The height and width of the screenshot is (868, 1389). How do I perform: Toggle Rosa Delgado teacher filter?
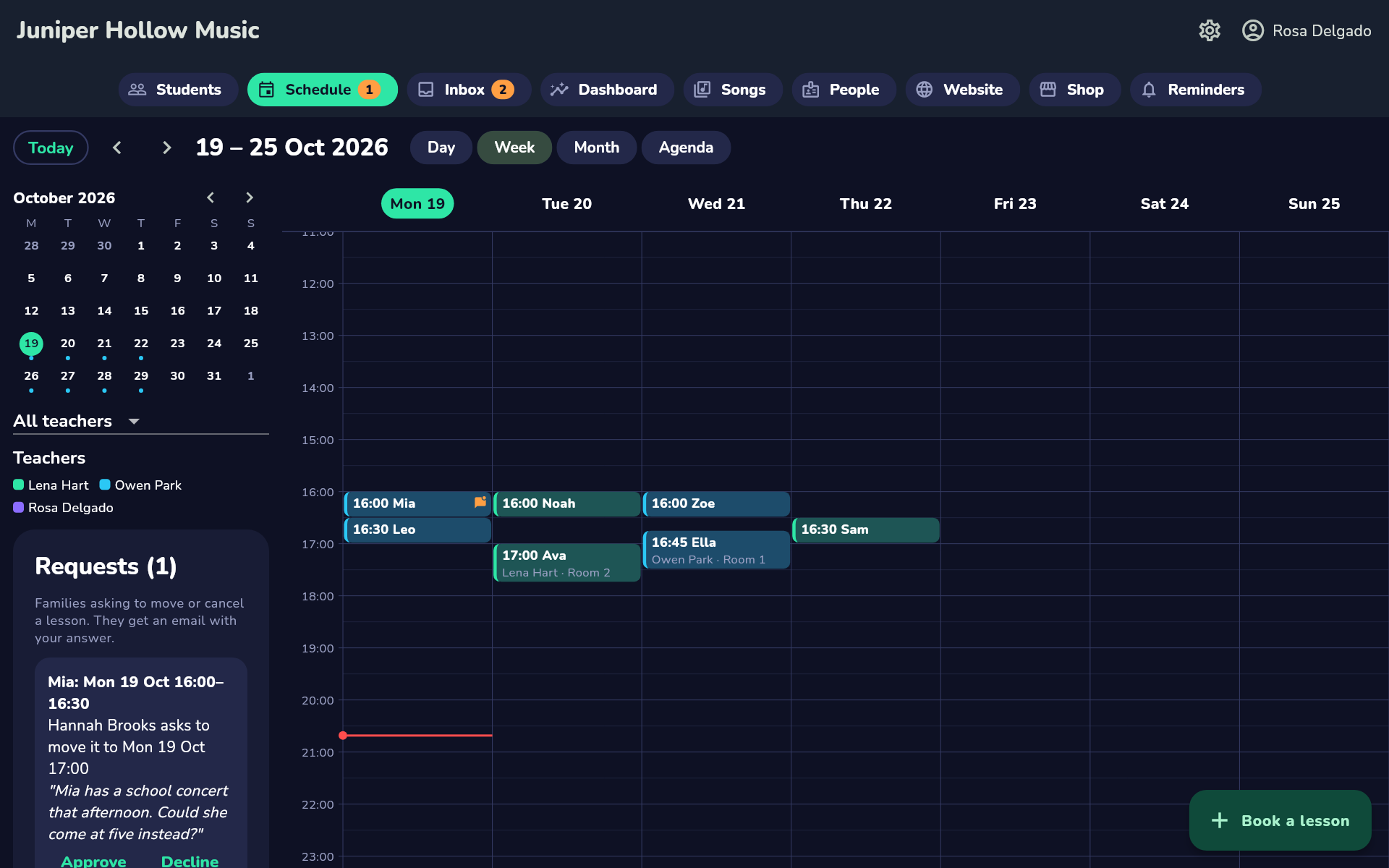point(64,508)
